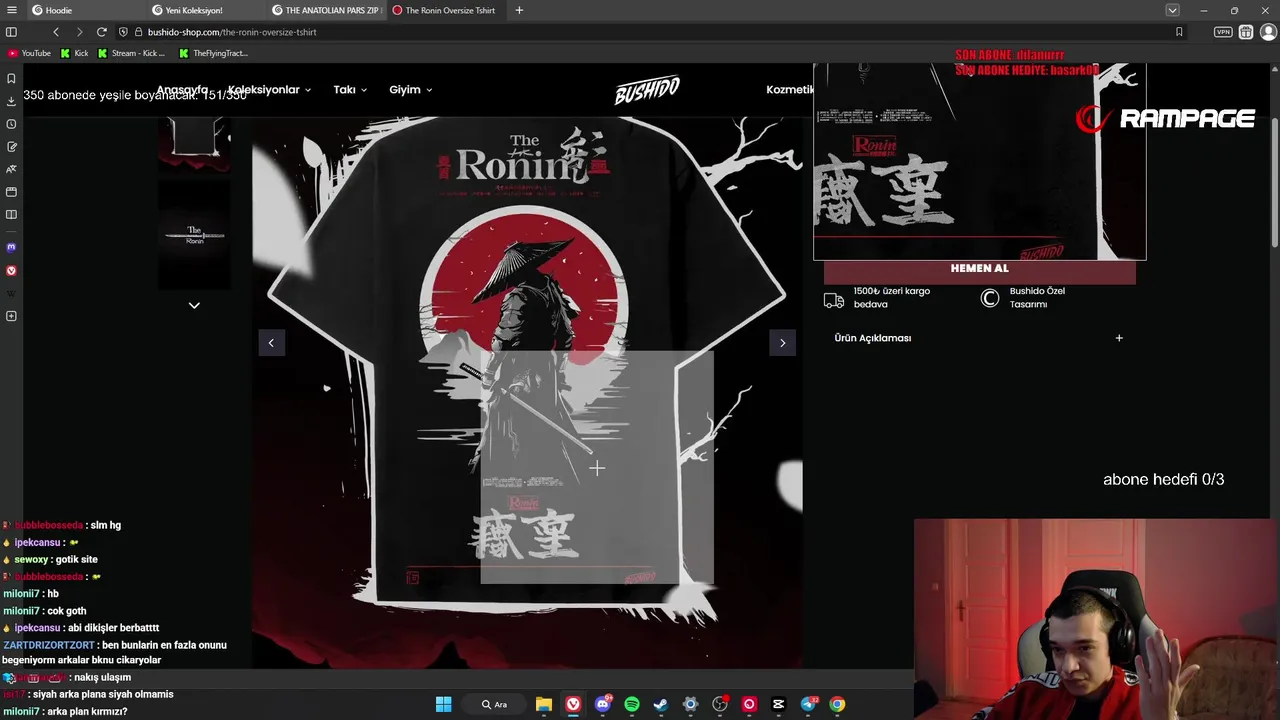1280x720 pixels.
Task: Open the gift box icon in toolbar
Action: pos(1246,32)
